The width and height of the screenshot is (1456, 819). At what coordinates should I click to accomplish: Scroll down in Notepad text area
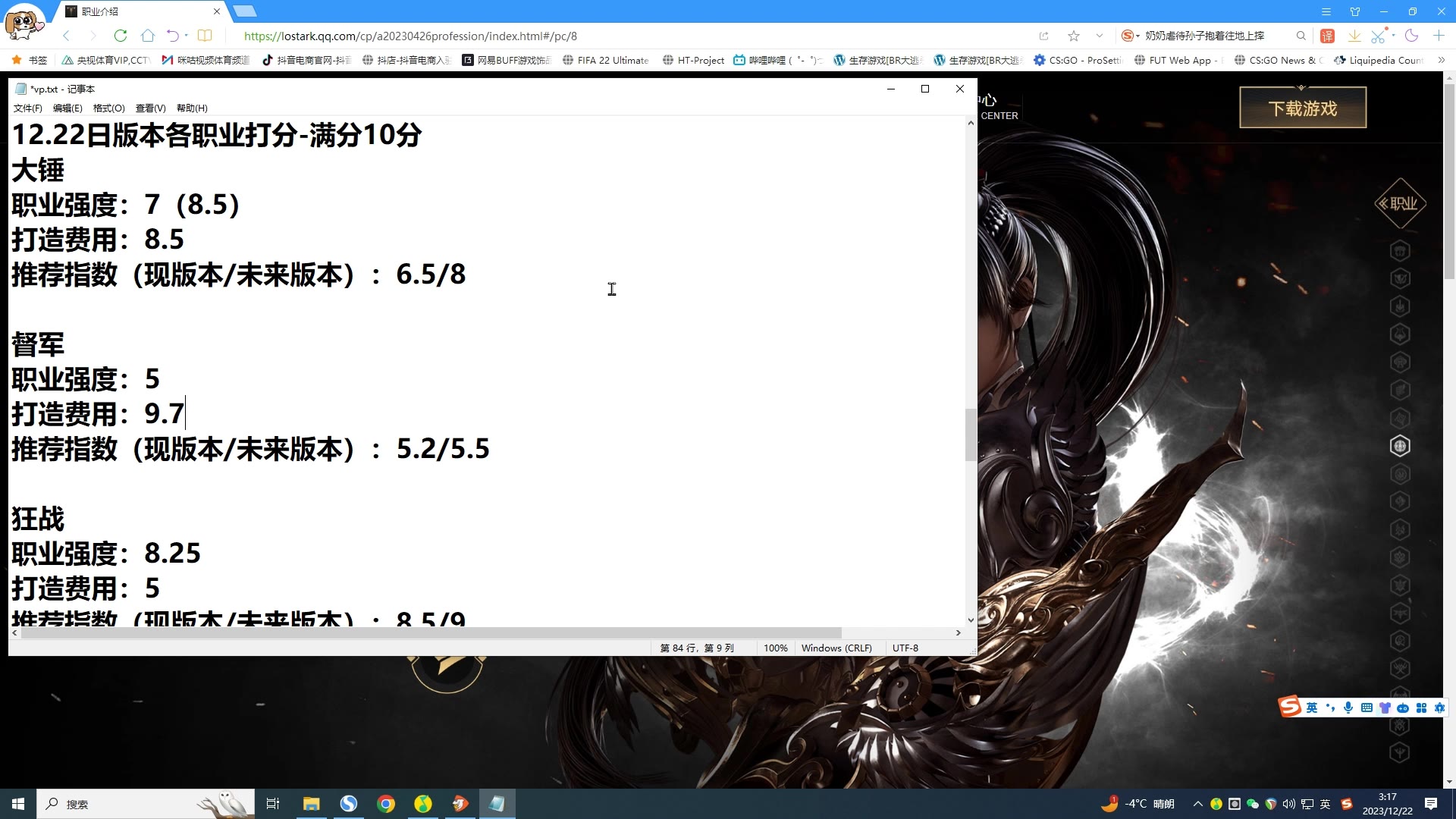coord(969,620)
